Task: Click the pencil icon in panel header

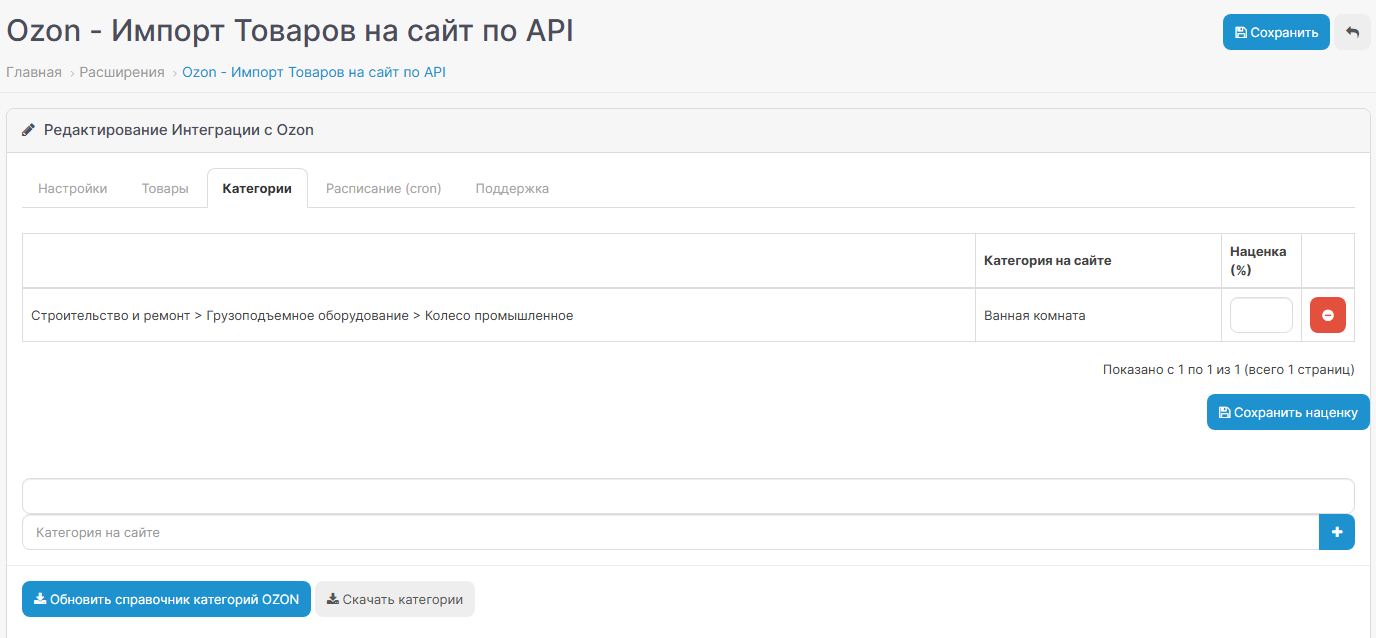Action: (x=28, y=130)
